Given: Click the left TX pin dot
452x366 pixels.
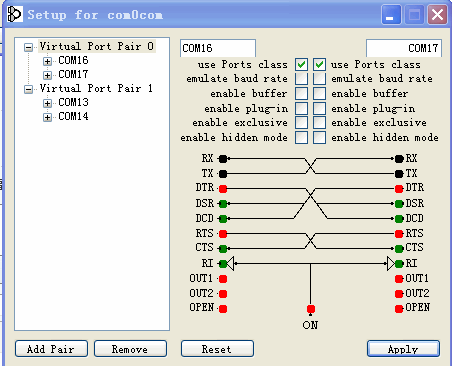Looking at the screenshot, I should (223, 174).
